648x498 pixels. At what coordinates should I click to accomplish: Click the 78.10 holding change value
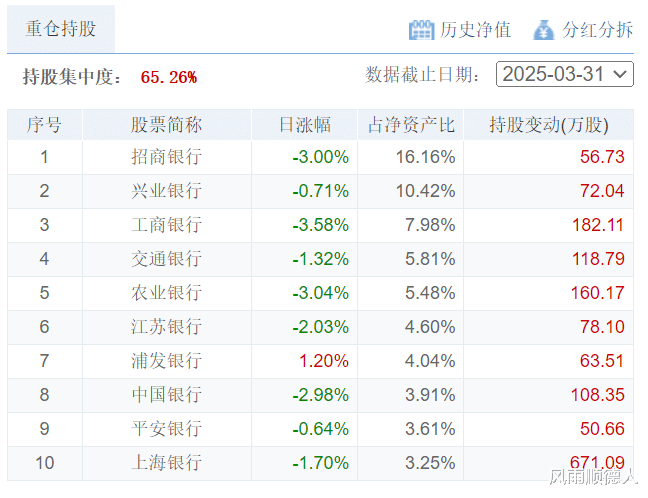point(602,327)
